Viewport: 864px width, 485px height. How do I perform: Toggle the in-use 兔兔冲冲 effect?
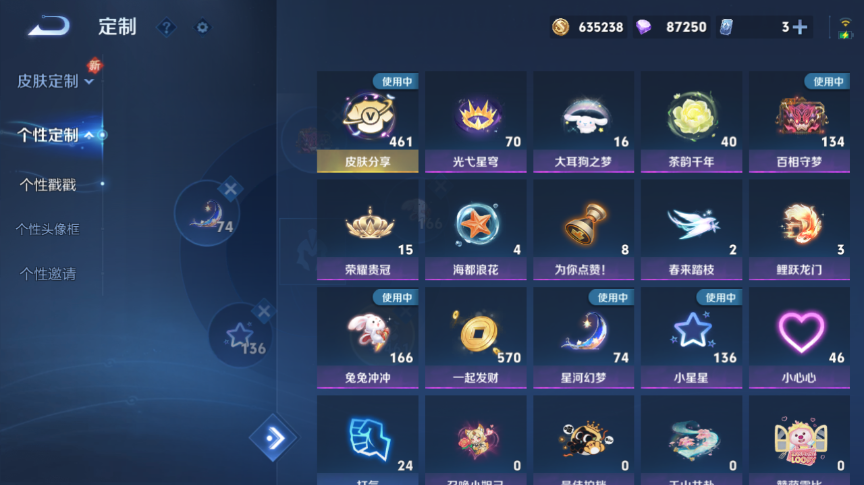point(368,338)
